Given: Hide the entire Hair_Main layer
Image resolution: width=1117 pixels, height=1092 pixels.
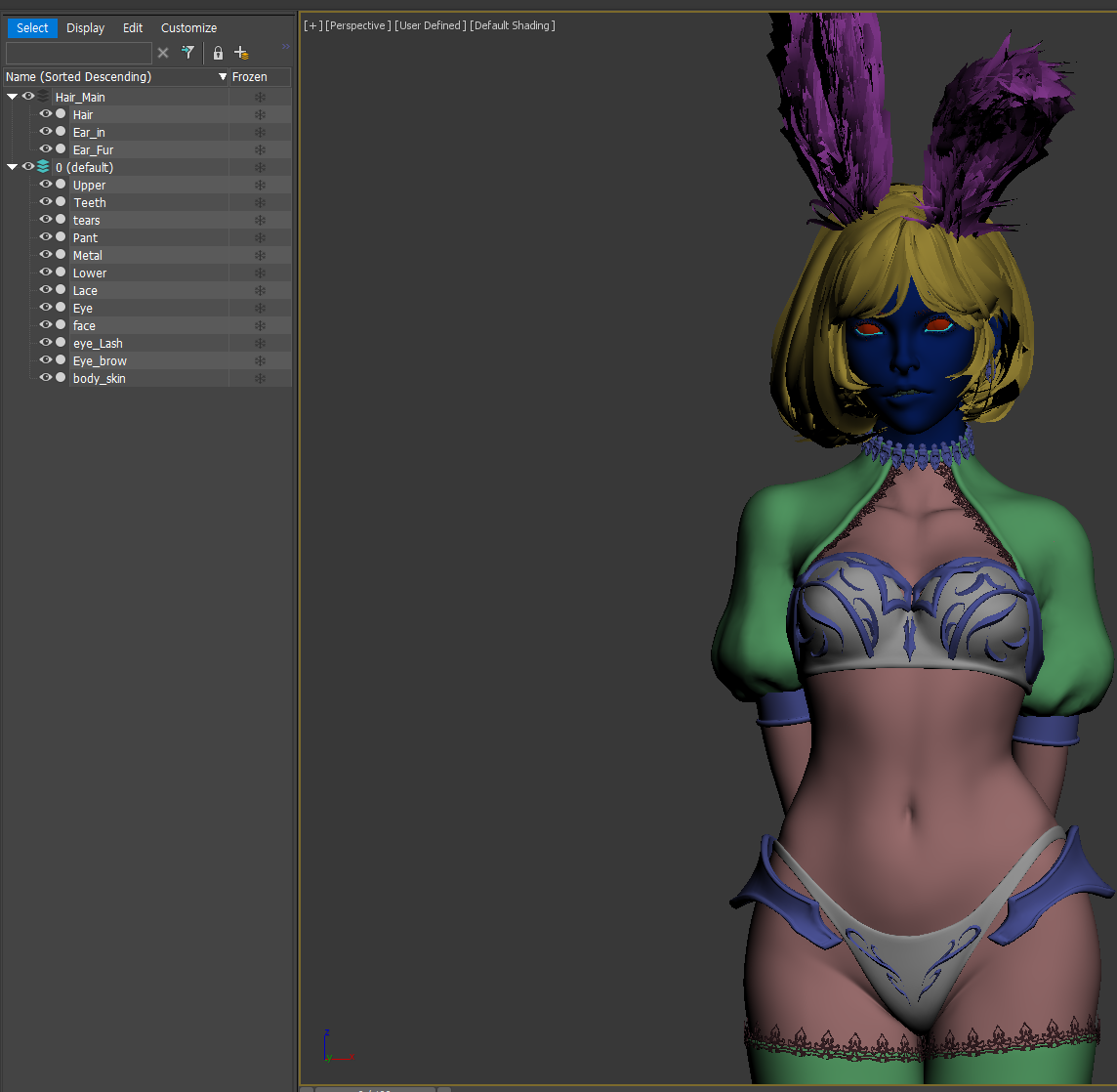Looking at the screenshot, I should (x=28, y=97).
